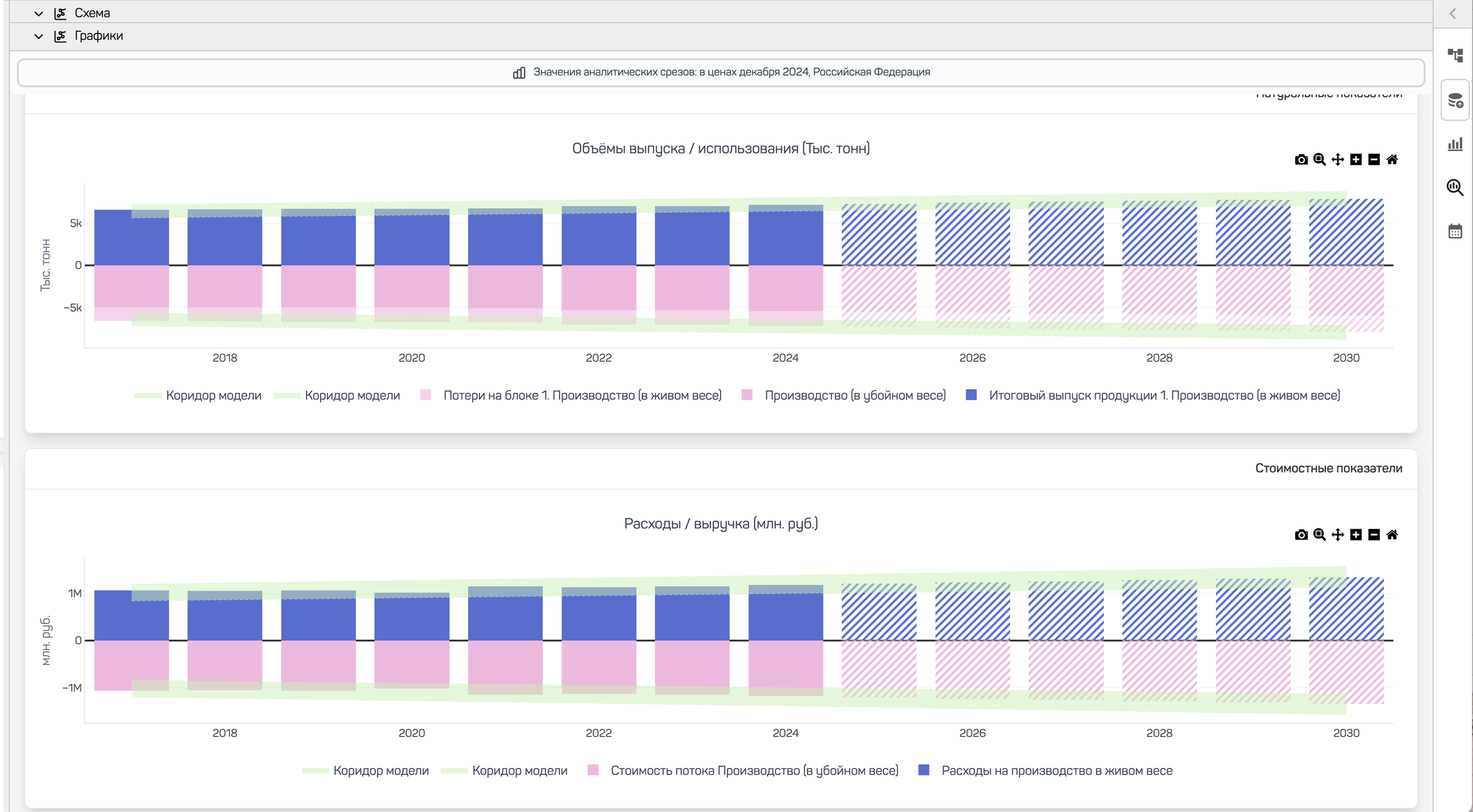Screen dimensions: 1473x812
Task: Click the 2024 blue bar in top chart
Action: (785, 237)
